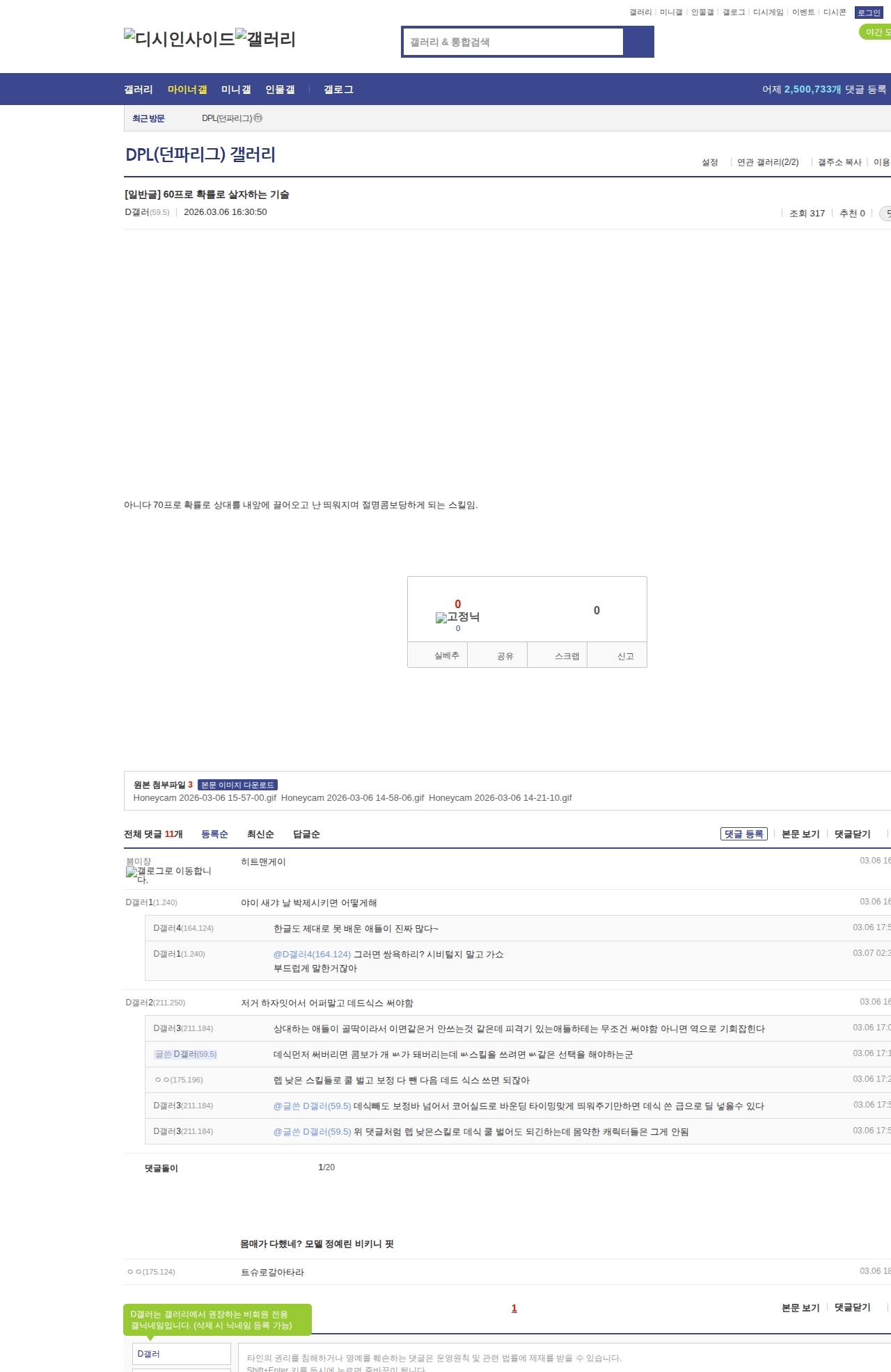Click the 공유 button
The width and height of the screenshot is (891, 1372).
click(x=497, y=655)
